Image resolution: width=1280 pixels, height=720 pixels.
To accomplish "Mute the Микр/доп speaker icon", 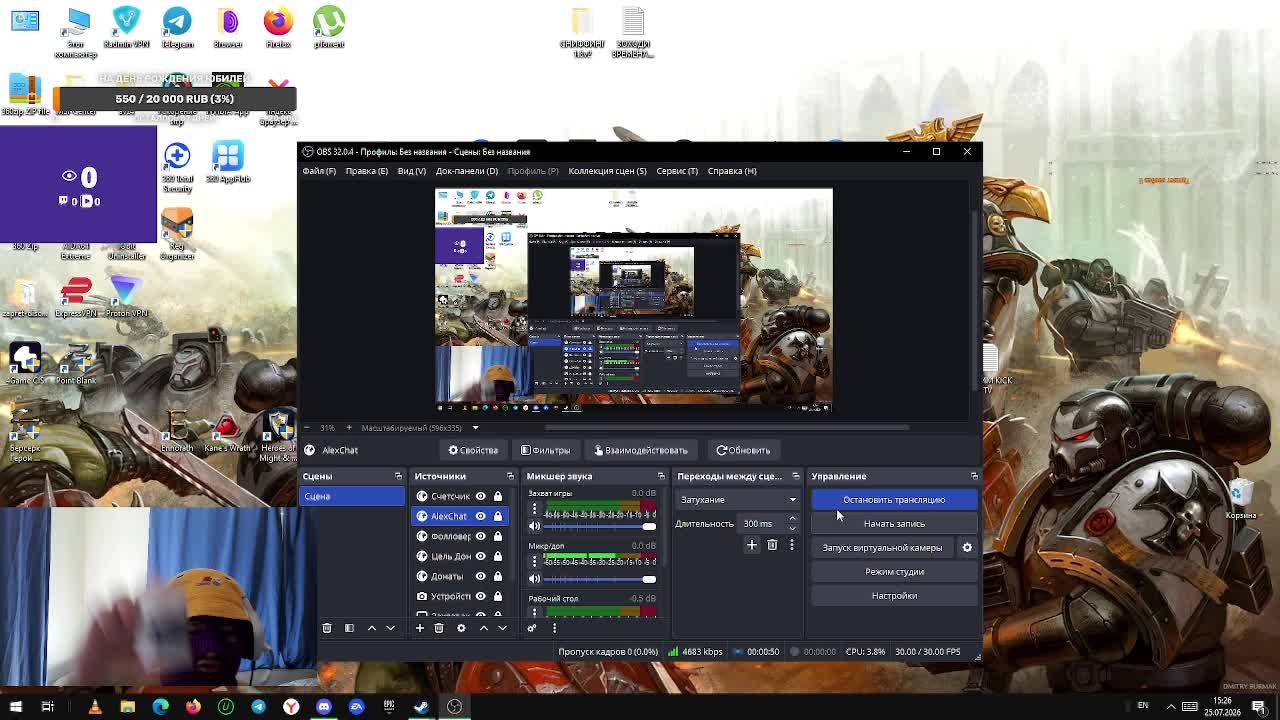I will (x=534, y=579).
